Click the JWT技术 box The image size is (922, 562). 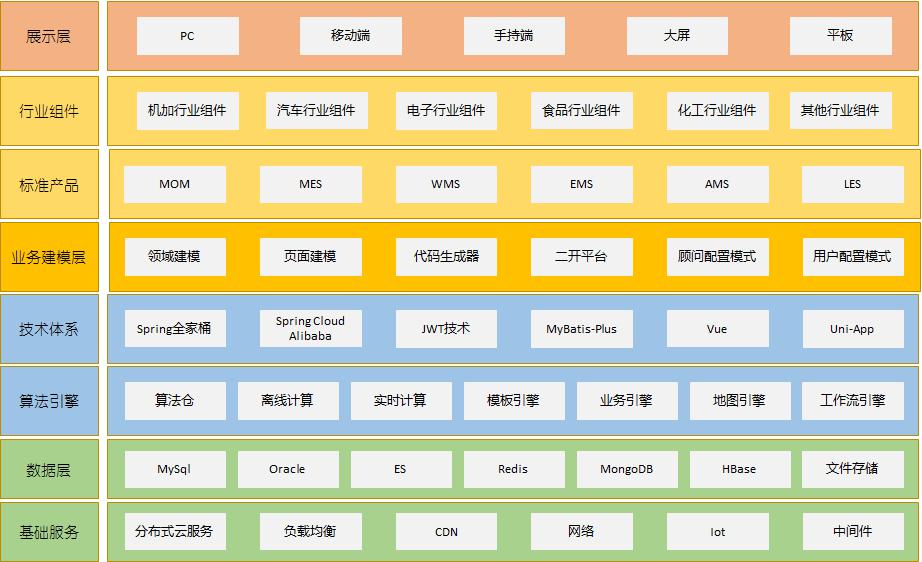click(446, 329)
